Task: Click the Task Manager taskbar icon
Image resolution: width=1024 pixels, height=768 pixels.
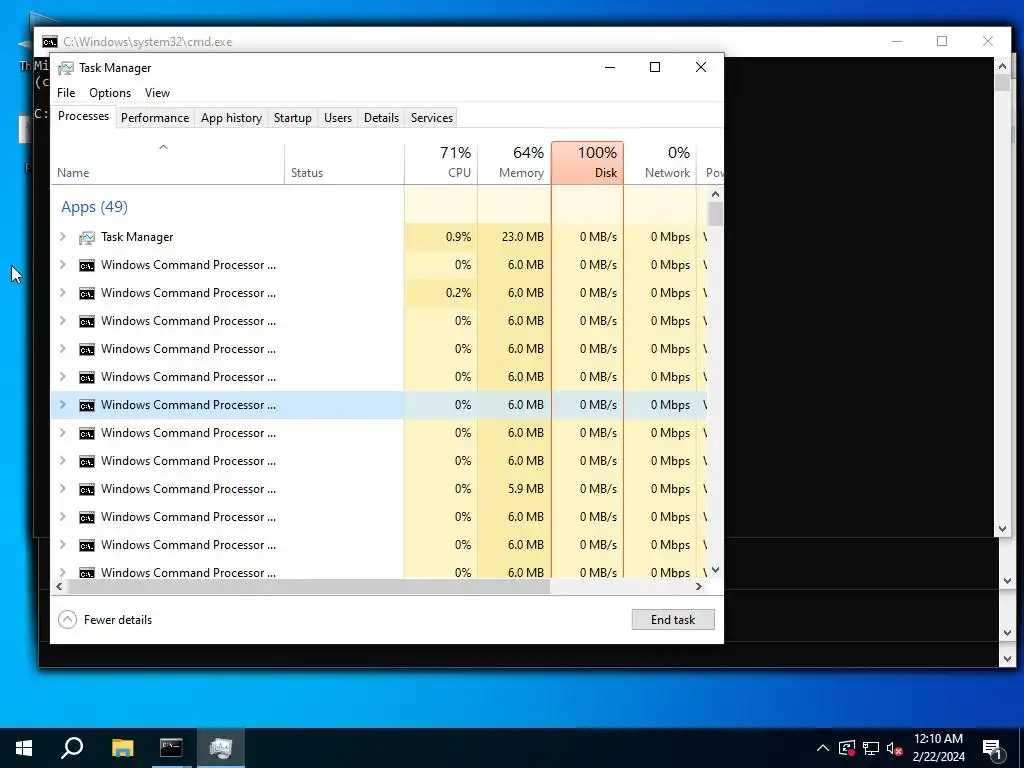Action: click(x=221, y=748)
